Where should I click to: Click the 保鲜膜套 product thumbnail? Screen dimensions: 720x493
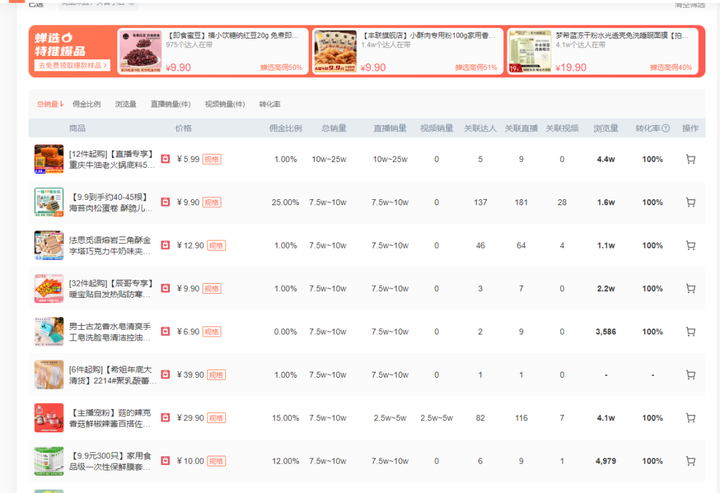(49, 461)
